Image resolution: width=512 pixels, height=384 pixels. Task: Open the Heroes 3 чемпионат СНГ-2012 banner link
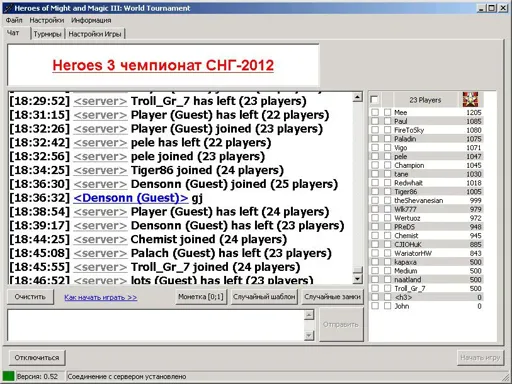click(163, 65)
